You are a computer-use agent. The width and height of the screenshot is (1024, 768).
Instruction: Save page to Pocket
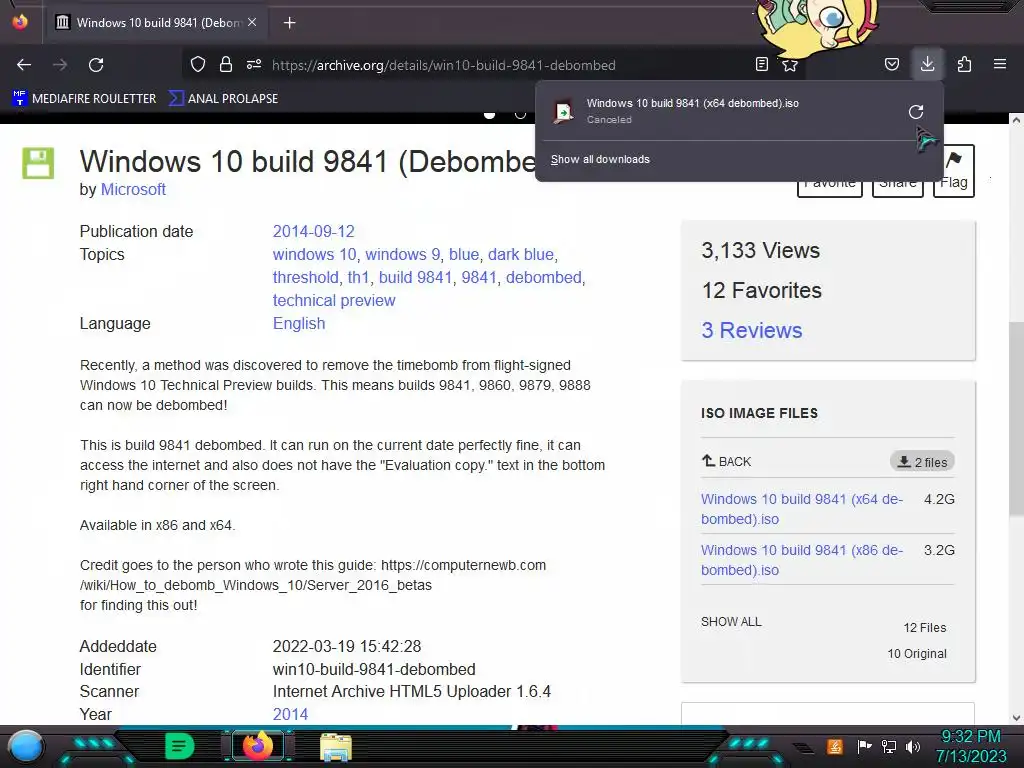pyautogui.click(x=891, y=64)
